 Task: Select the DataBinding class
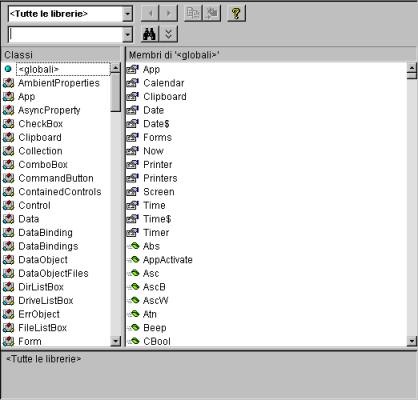coord(45,233)
